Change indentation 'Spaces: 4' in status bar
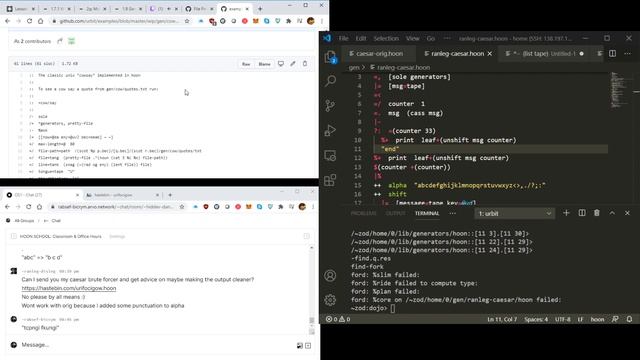 535,319
